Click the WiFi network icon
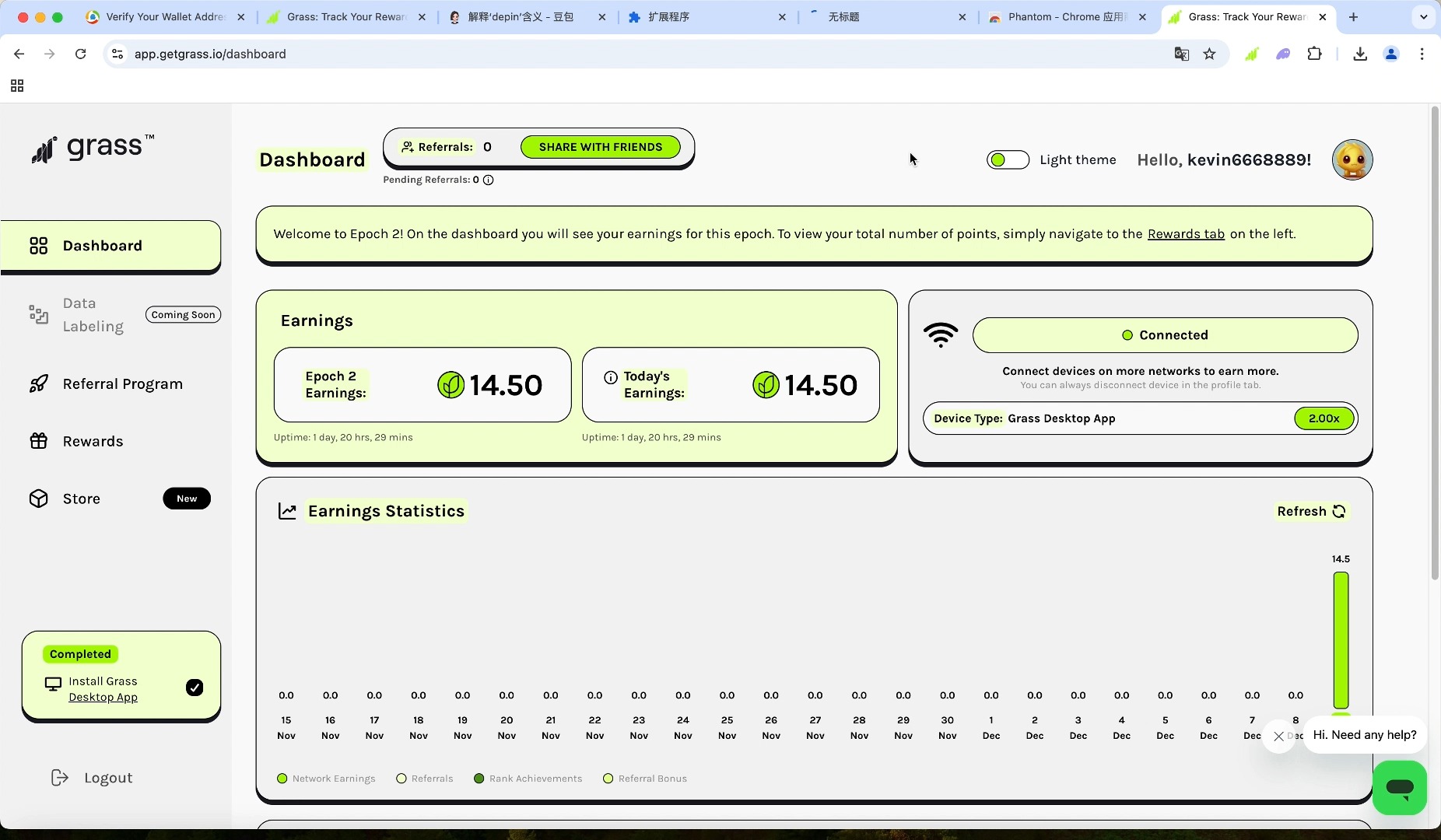Image resolution: width=1441 pixels, height=840 pixels. point(941,335)
